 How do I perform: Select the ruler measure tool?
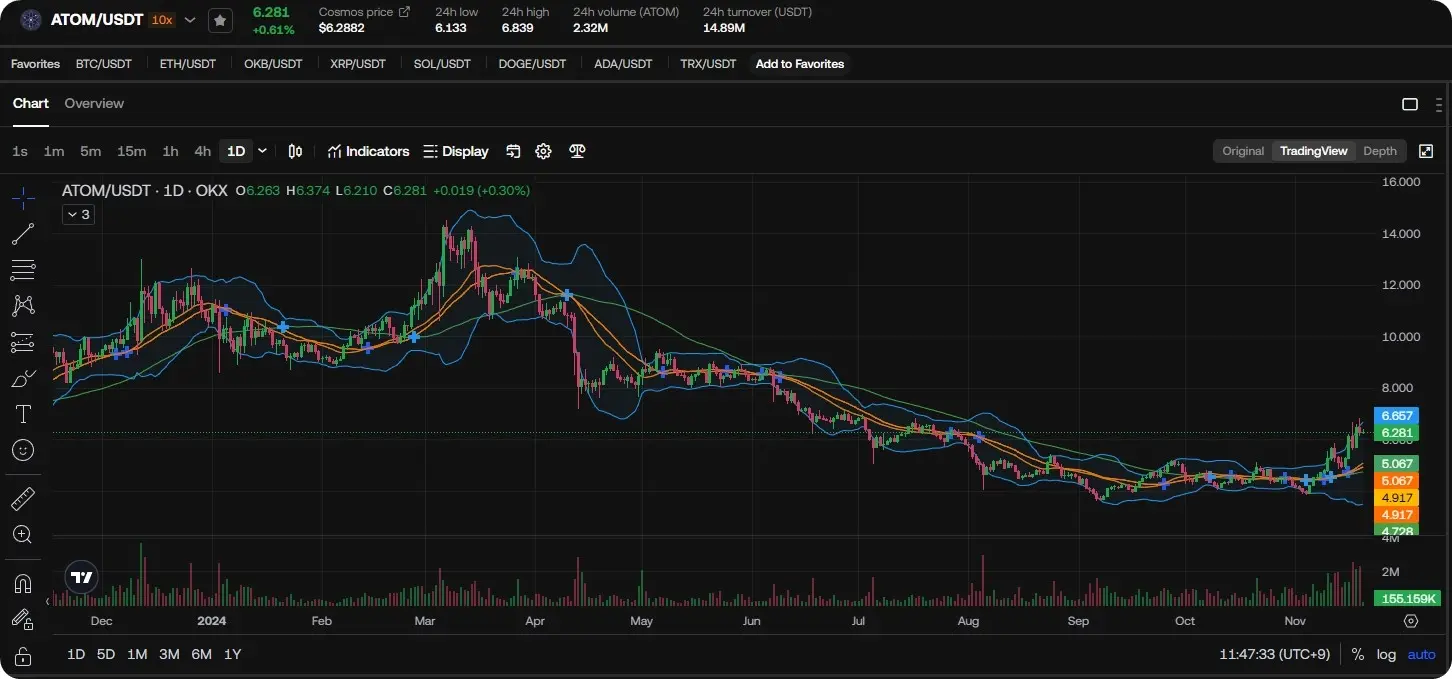pyautogui.click(x=23, y=498)
